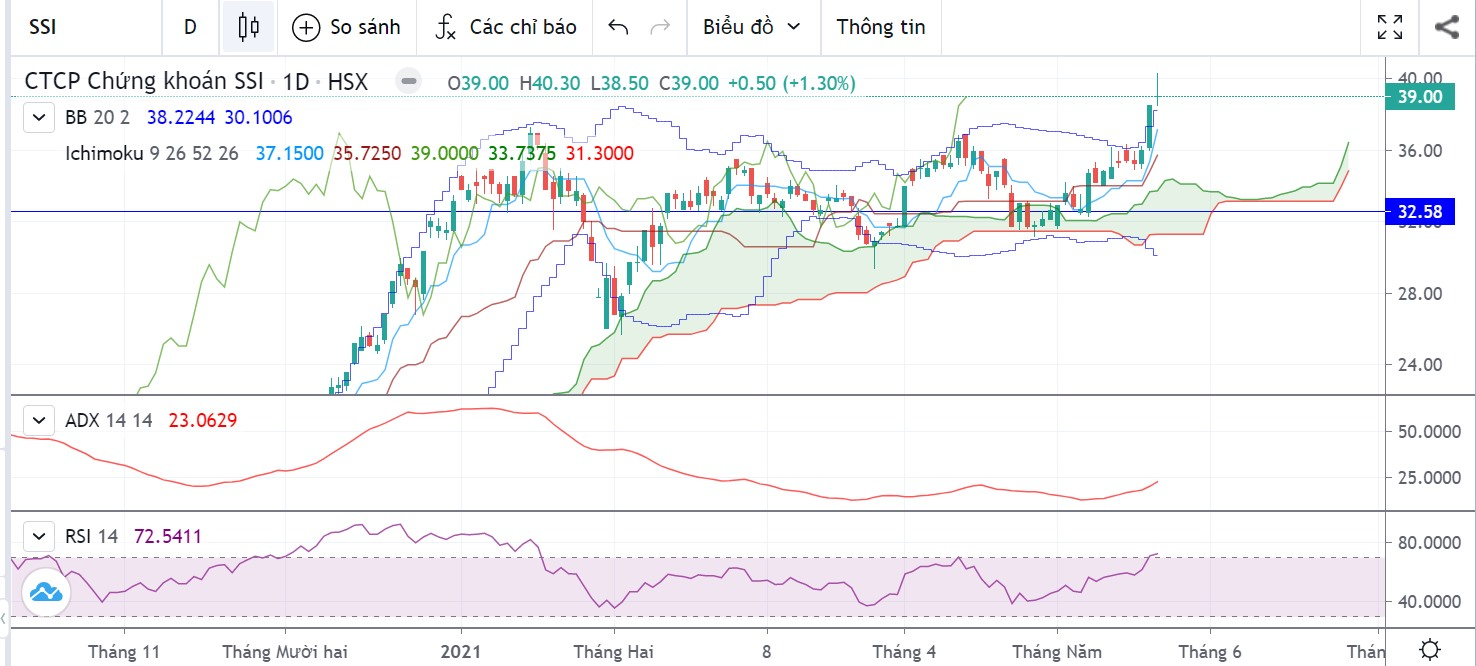Click Ichimoku value 37.1500

click(x=289, y=153)
